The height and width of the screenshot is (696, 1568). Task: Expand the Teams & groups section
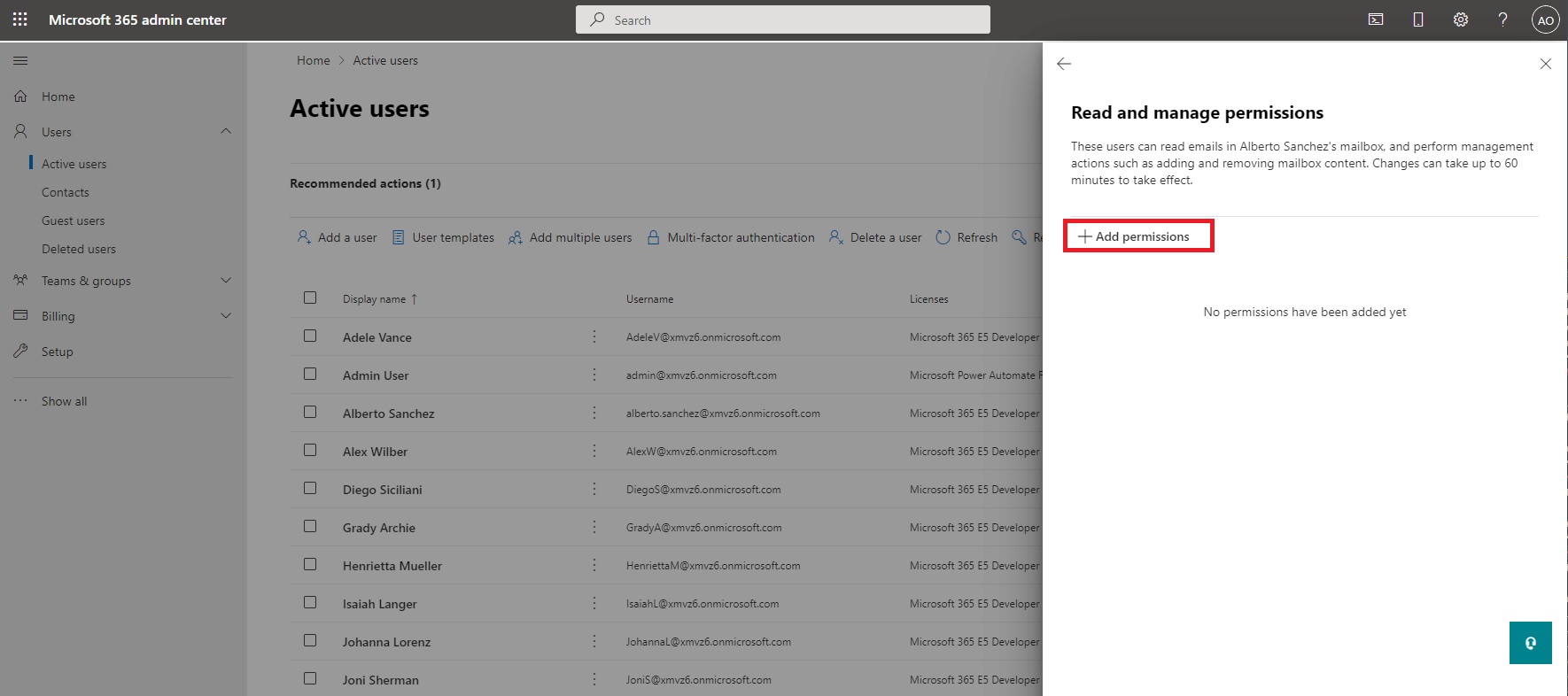click(x=226, y=281)
